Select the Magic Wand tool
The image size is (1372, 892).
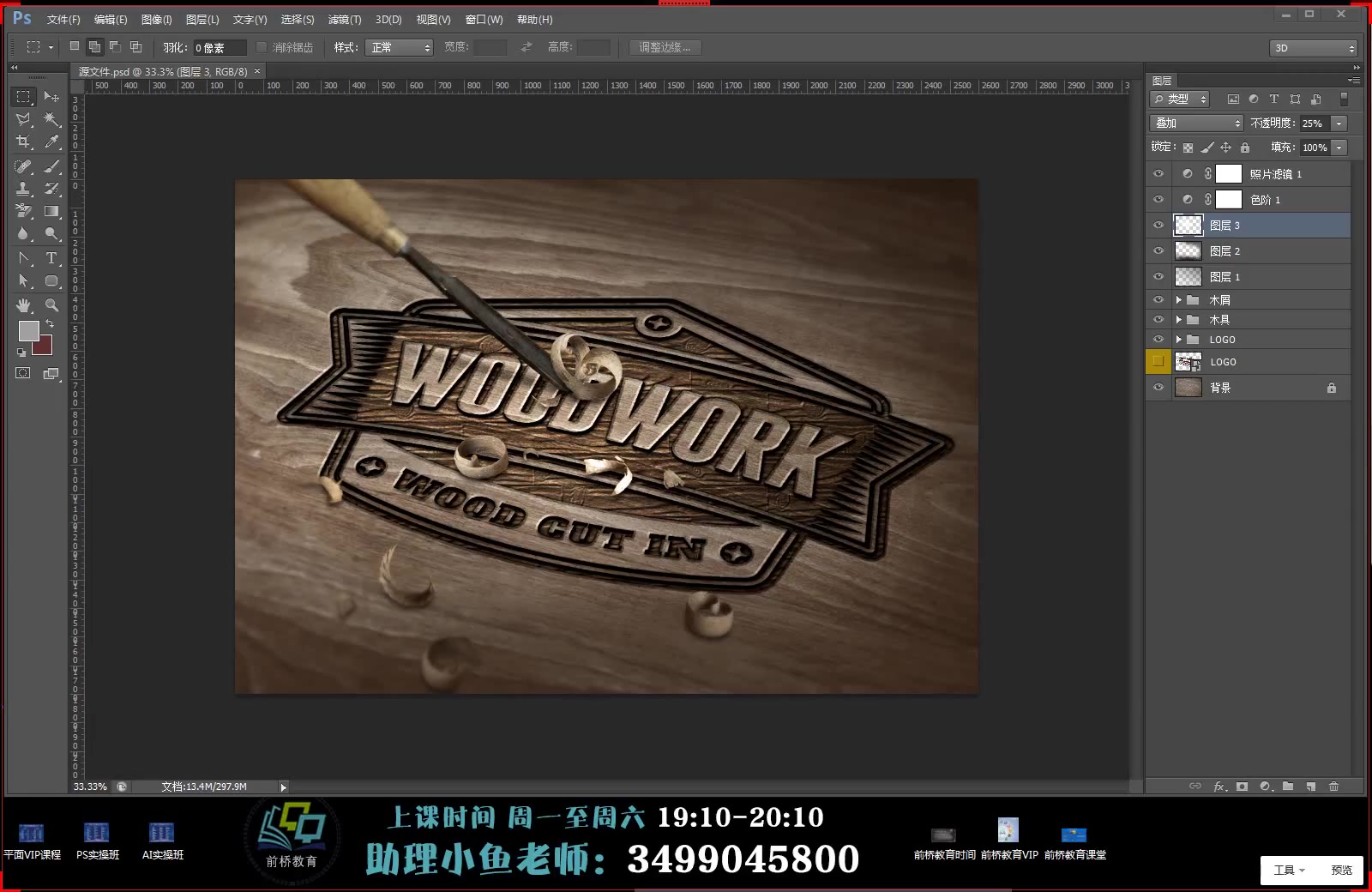(51, 119)
